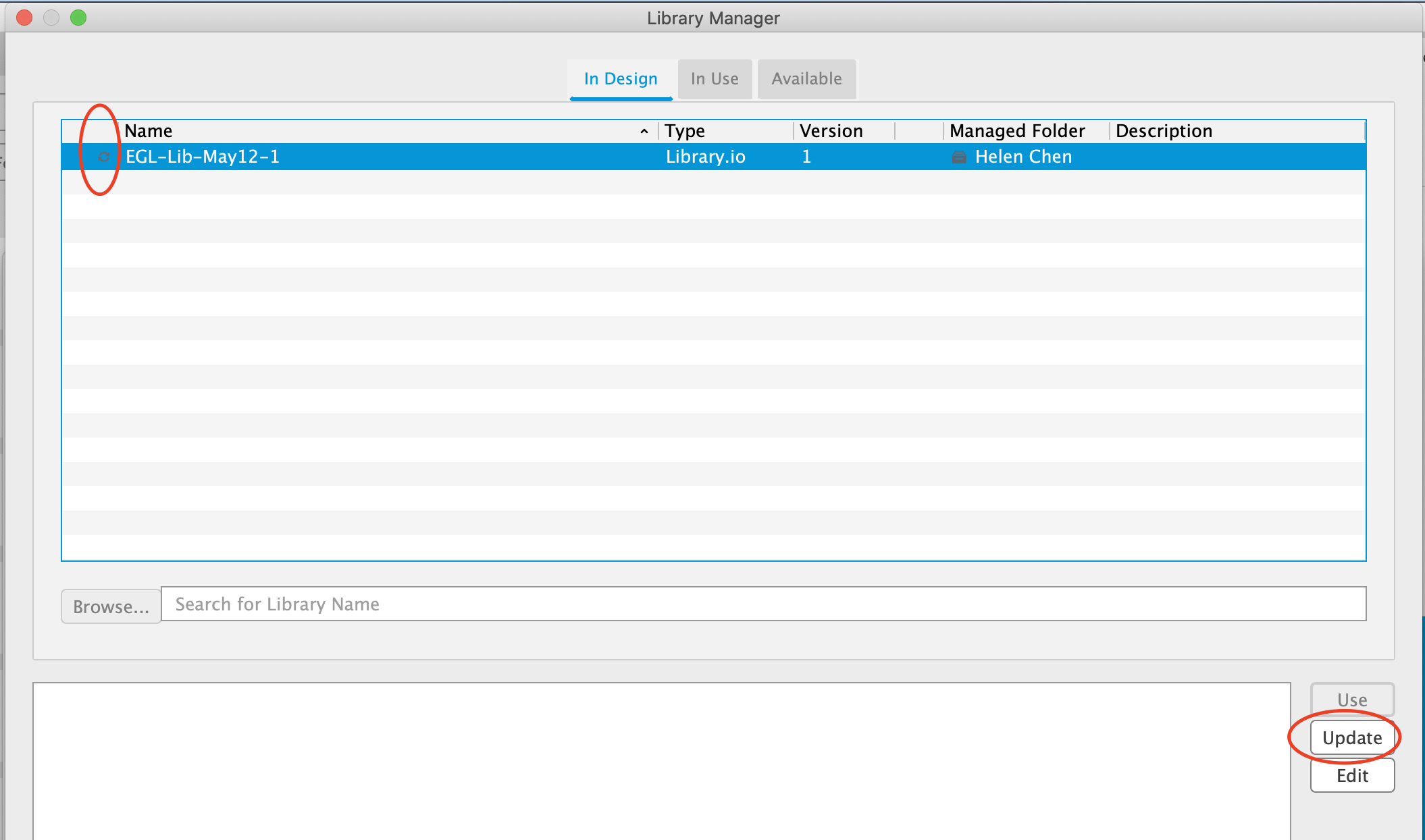Click the sort arrow on the Name column
The image size is (1425, 840).
pyautogui.click(x=644, y=130)
